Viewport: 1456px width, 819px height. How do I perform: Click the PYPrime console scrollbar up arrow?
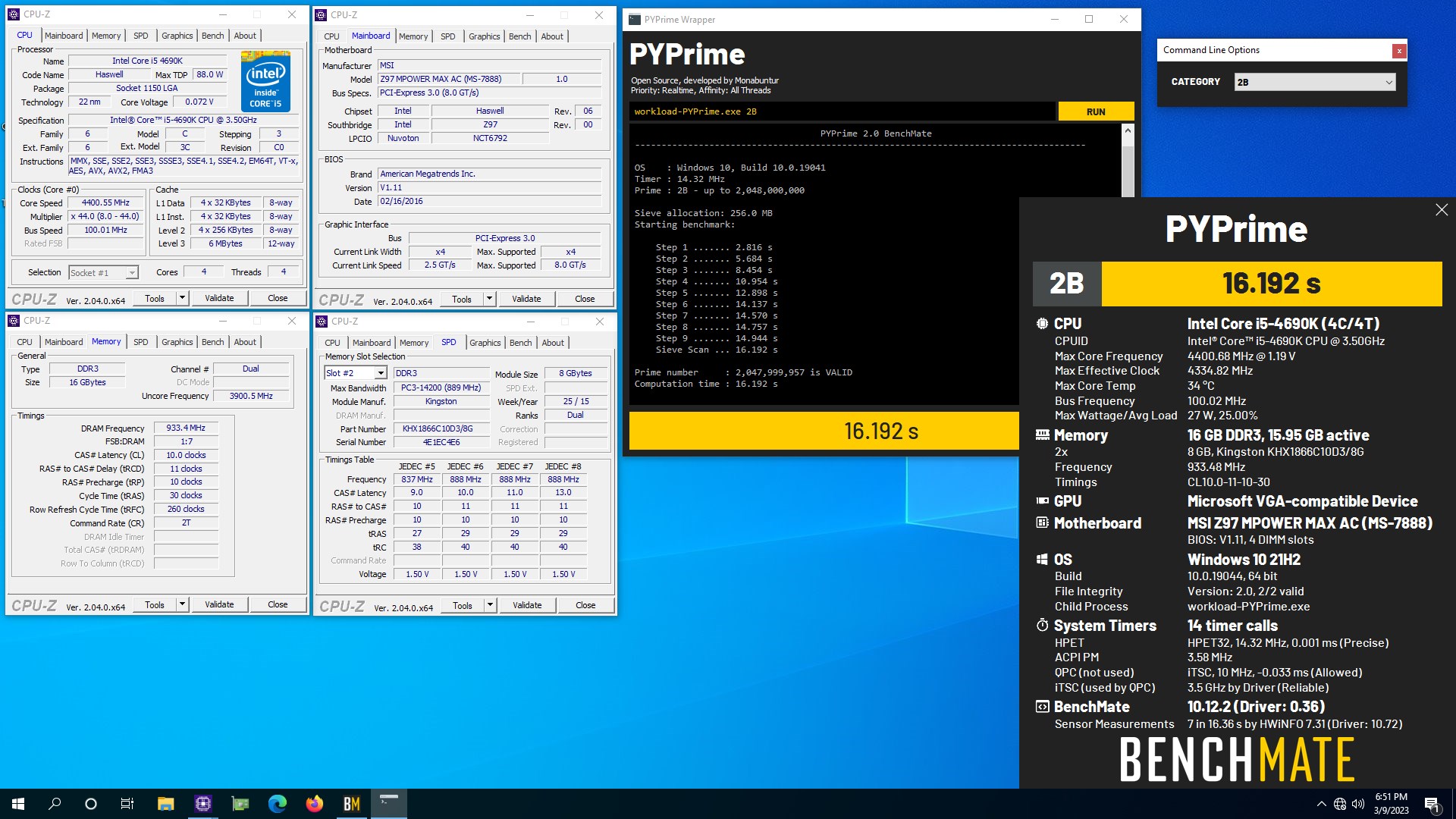point(1128,130)
